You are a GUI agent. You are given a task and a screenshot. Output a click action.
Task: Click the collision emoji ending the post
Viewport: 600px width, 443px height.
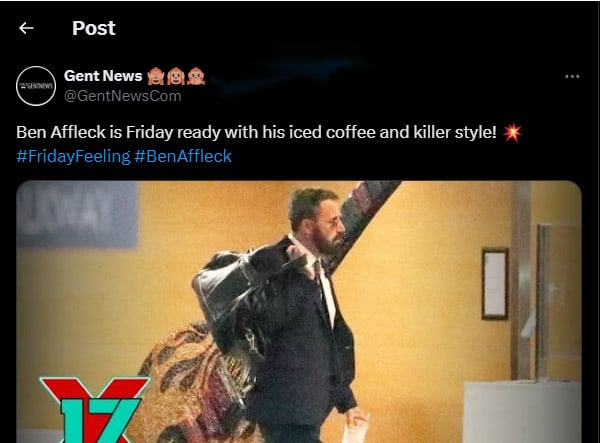tap(512, 132)
